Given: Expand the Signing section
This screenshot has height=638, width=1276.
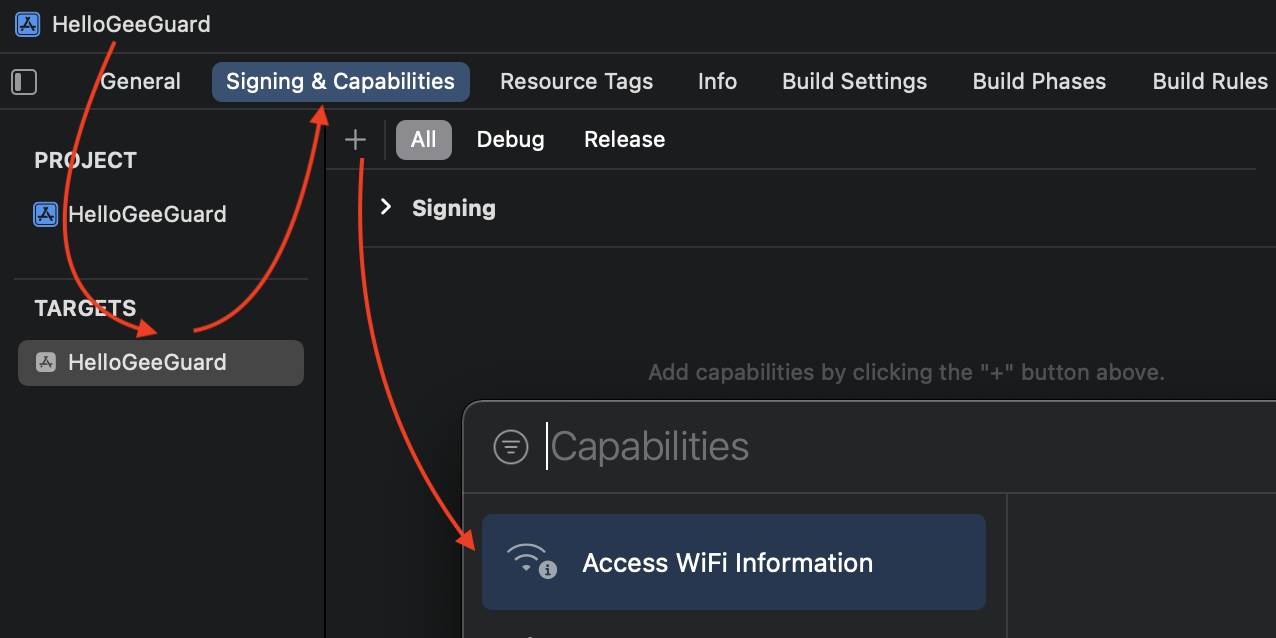Looking at the screenshot, I should (386, 208).
